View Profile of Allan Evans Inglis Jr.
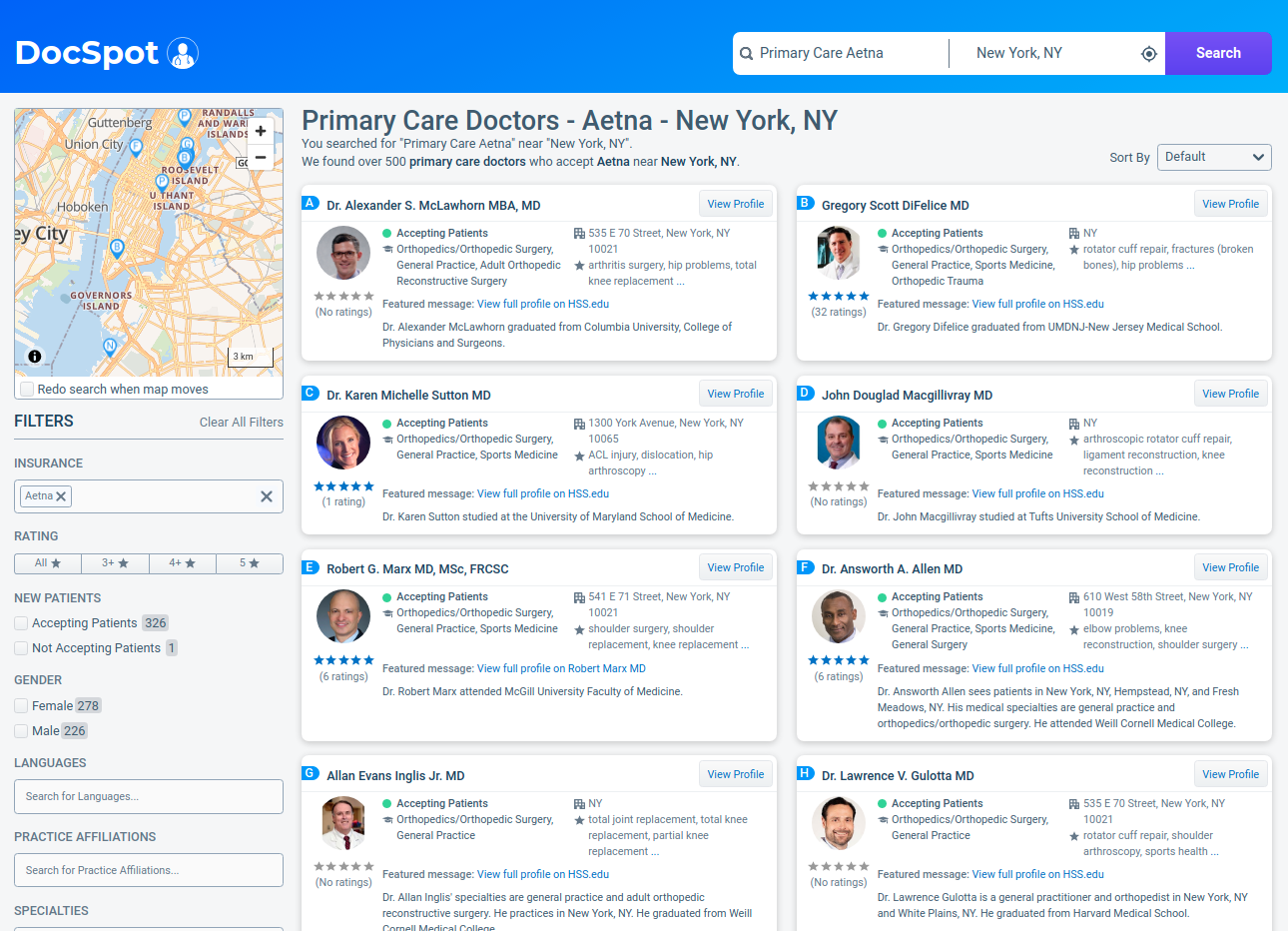1288x931 pixels. point(736,774)
